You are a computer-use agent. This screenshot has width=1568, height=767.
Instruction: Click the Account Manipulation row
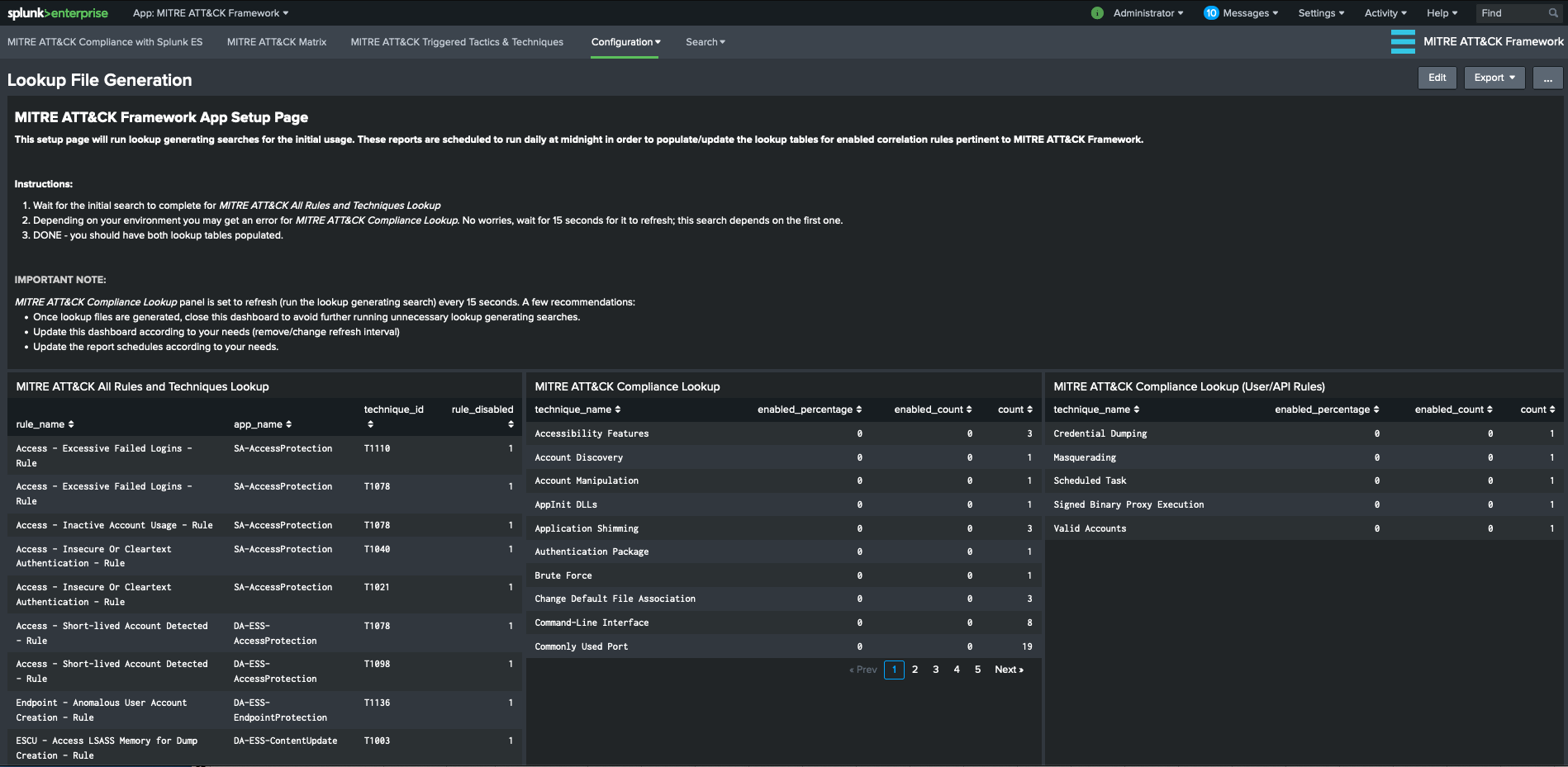tap(783, 481)
